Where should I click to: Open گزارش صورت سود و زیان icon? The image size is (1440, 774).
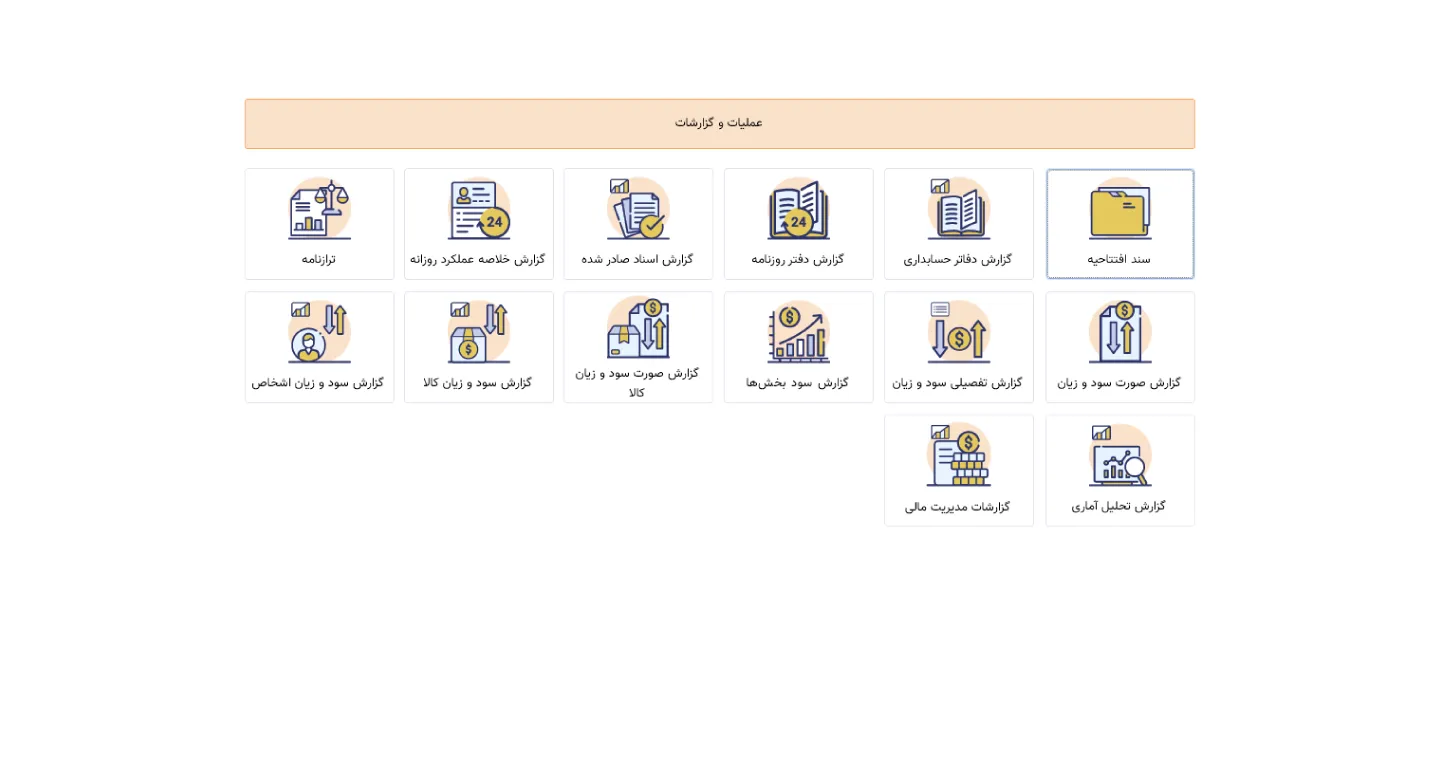[x=1120, y=333]
